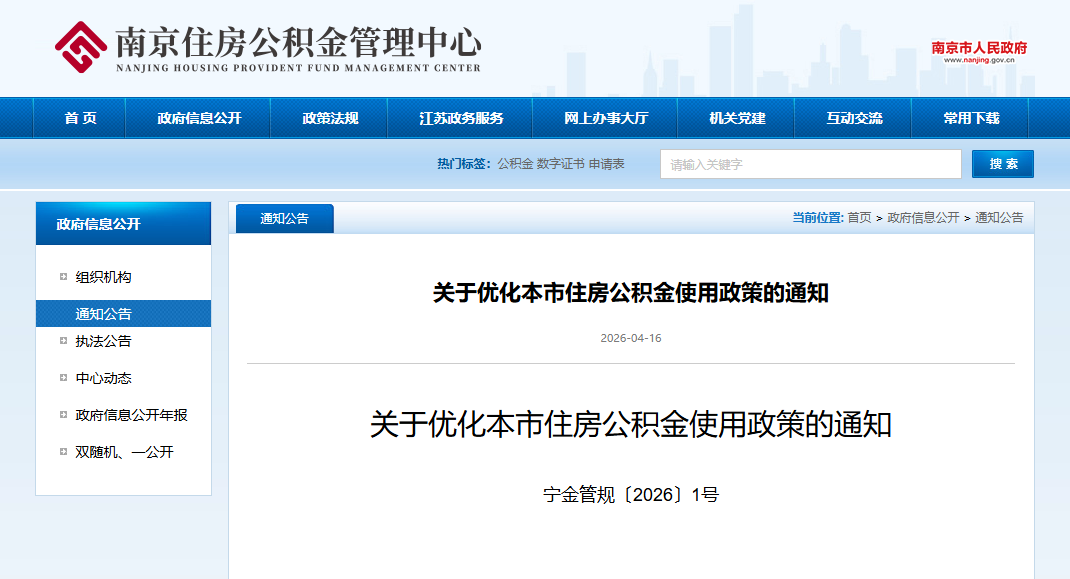Click the 搜索 search button

(x=1002, y=163)
